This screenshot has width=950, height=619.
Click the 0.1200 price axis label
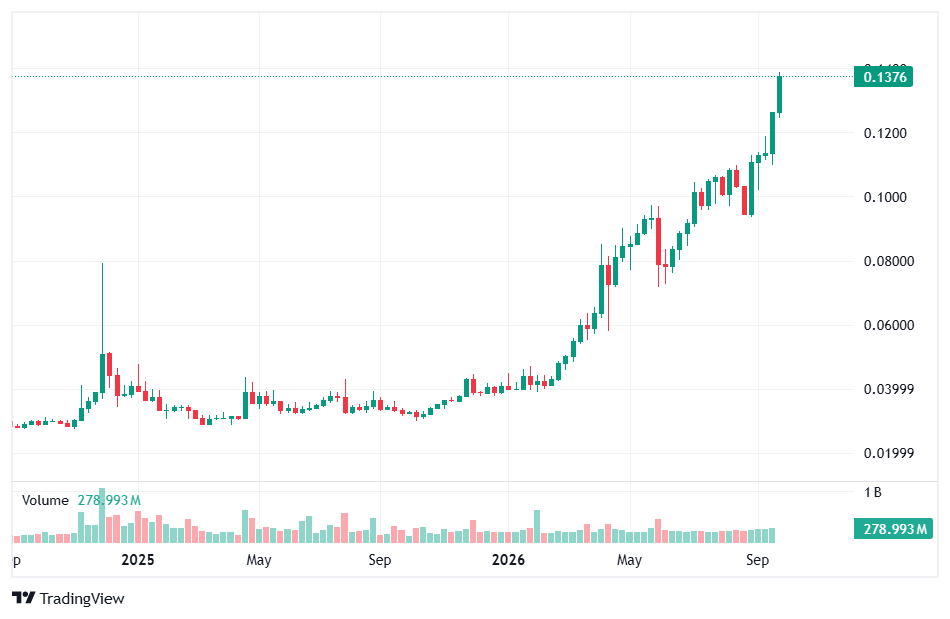click(885, 133)
